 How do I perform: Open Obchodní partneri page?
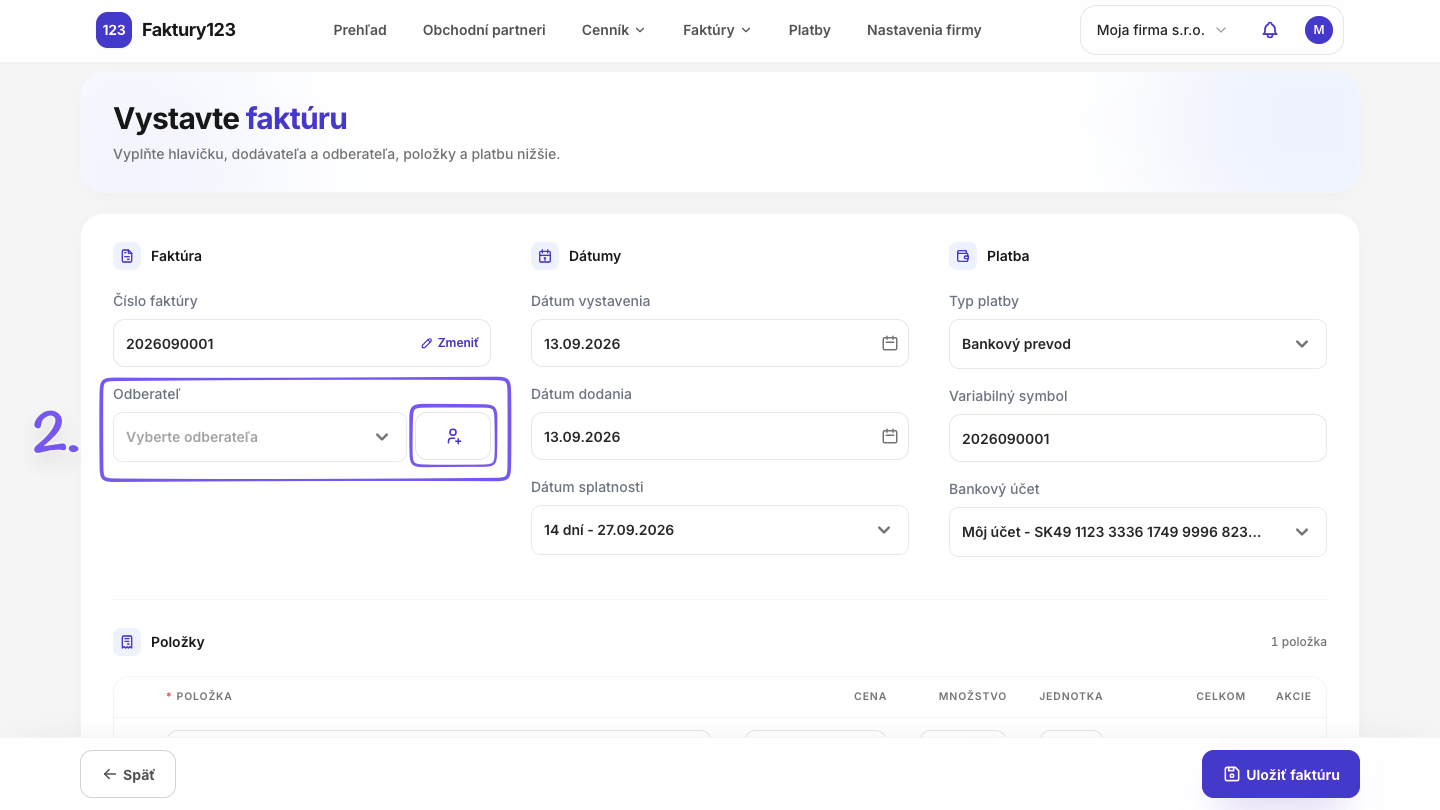pos(484,30)
